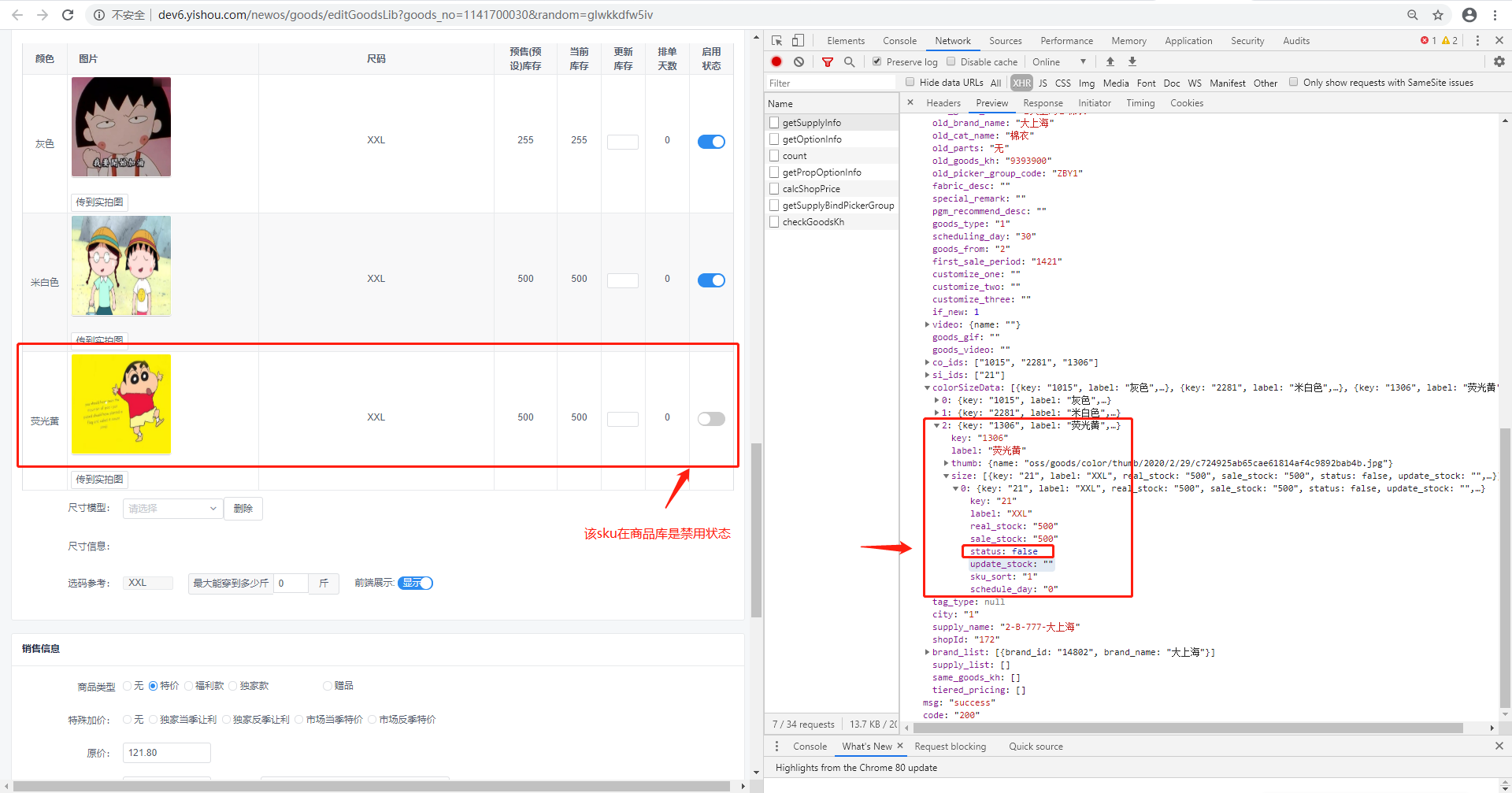This screenshot has height=793, width=1512.
Task: Click the network Filter text field
Action: coord(831,83)
